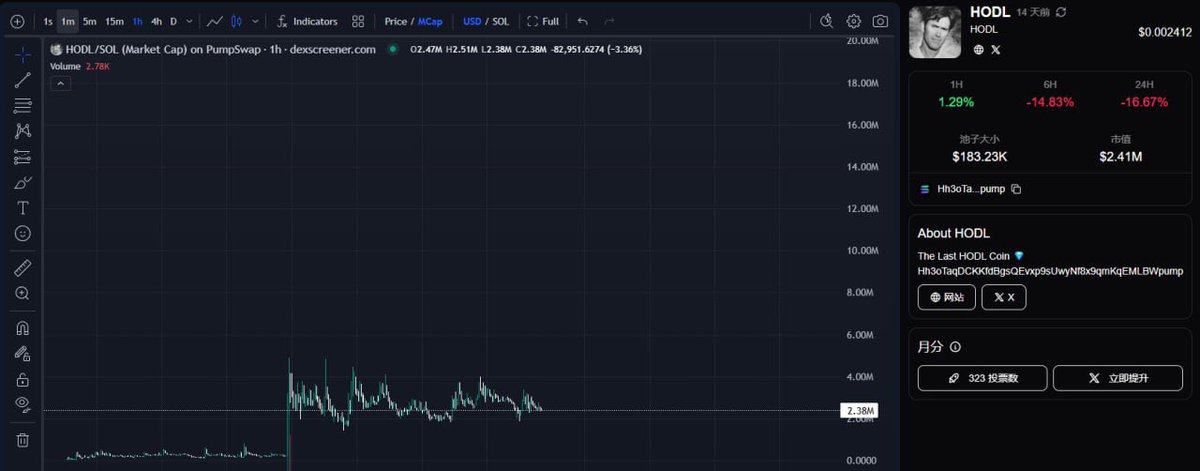Click the redo arrow
The image size is (1200, 471).
point(609,21)
